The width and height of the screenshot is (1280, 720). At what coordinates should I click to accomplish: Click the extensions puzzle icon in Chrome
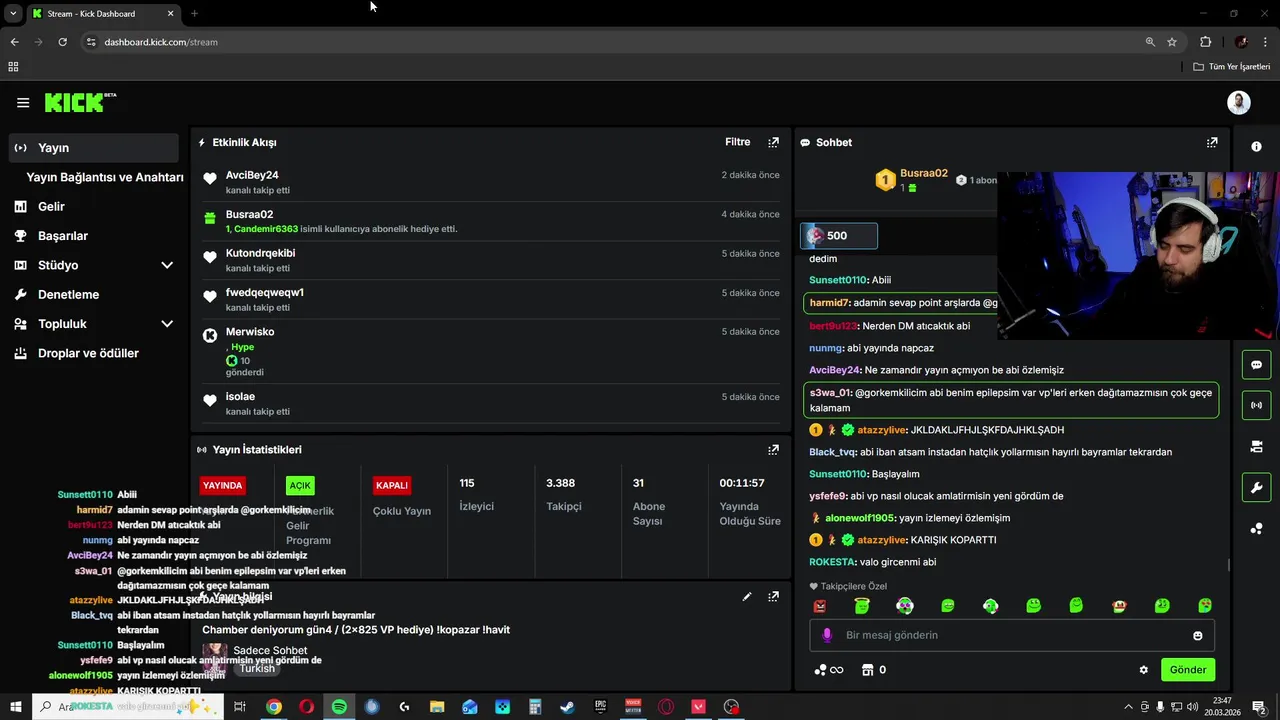click(x=1205, y=42)
